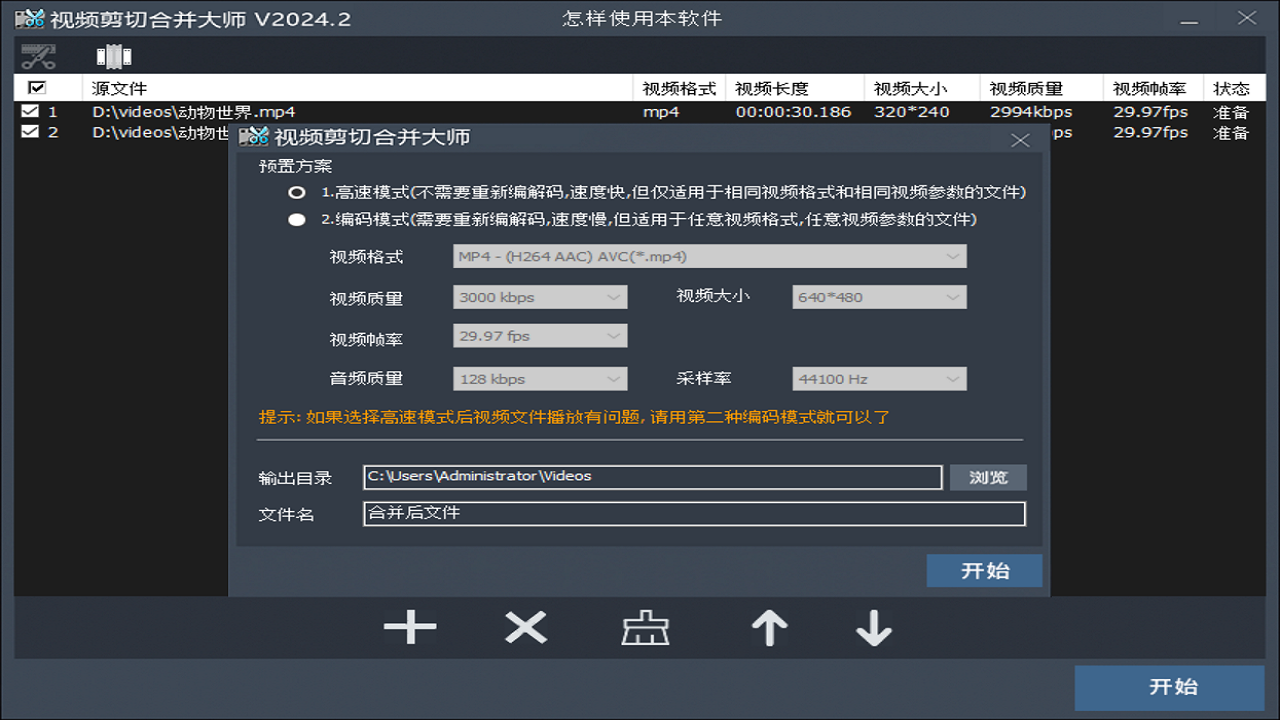Click the plus icon to add video files
The width and height of the screenshot is (1280, 720).
tap(410, 628)
